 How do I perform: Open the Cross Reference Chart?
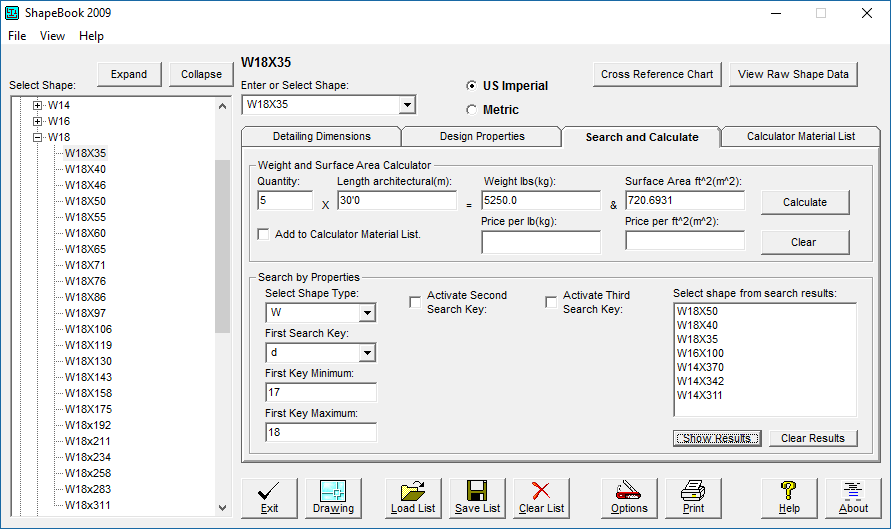click(x=657, y=74)
